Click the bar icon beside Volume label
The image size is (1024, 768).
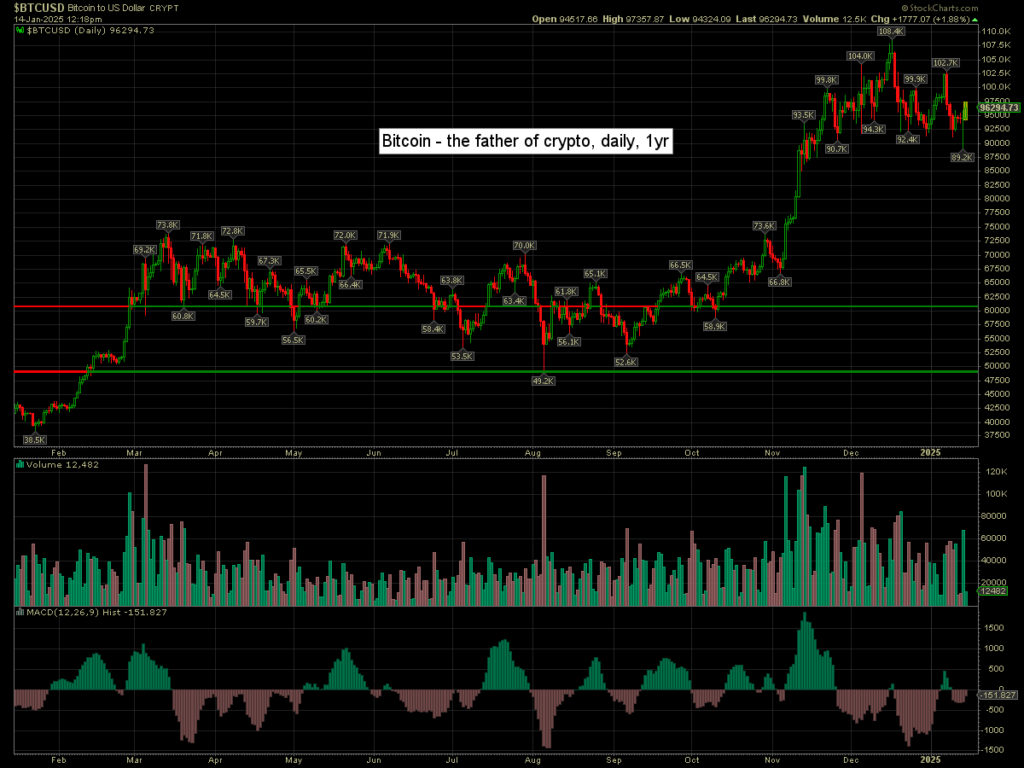[18, 463]
